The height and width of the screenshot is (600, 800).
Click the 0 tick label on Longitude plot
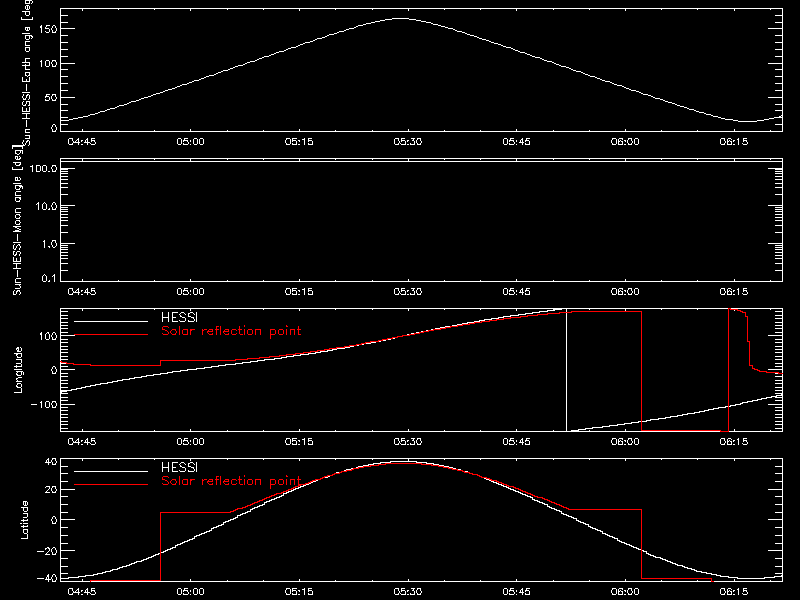54,370
